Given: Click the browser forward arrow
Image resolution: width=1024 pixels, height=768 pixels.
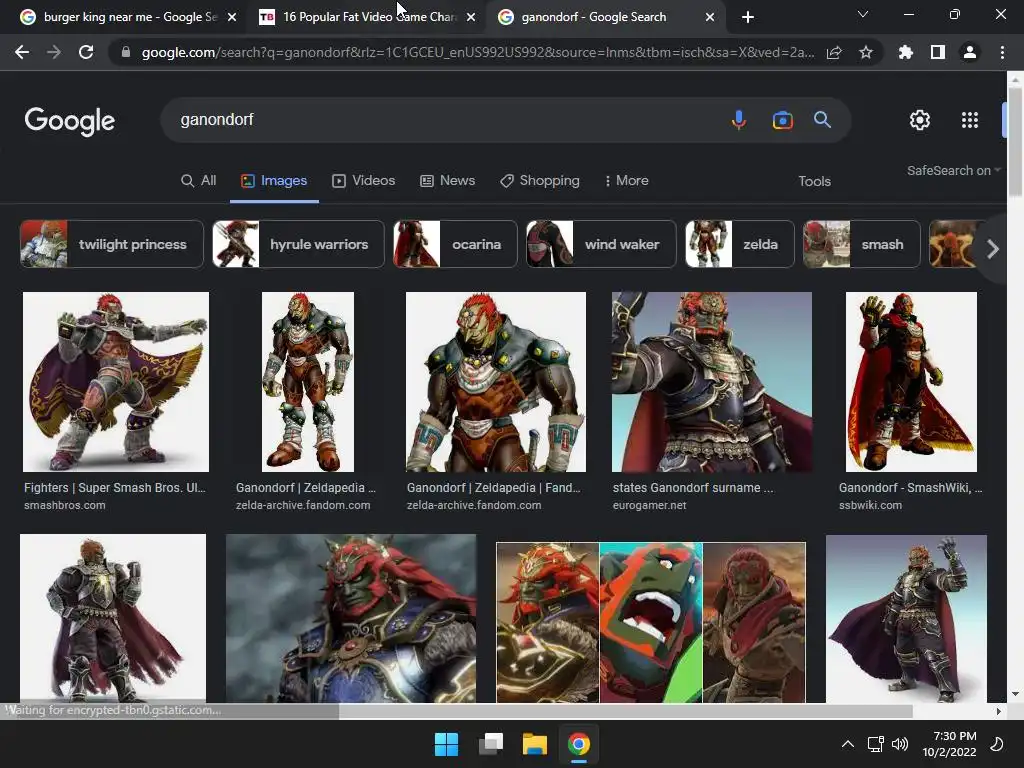Looking at the screenshot, I should tap(54, 52).
